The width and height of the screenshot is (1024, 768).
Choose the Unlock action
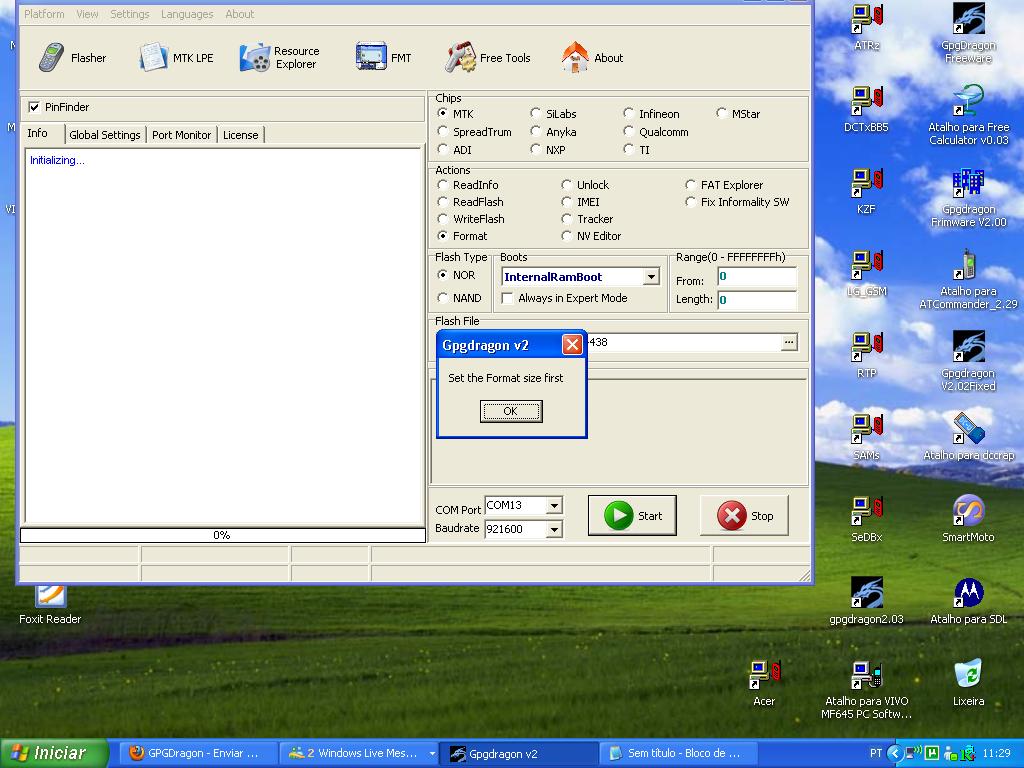click(566, 185)
